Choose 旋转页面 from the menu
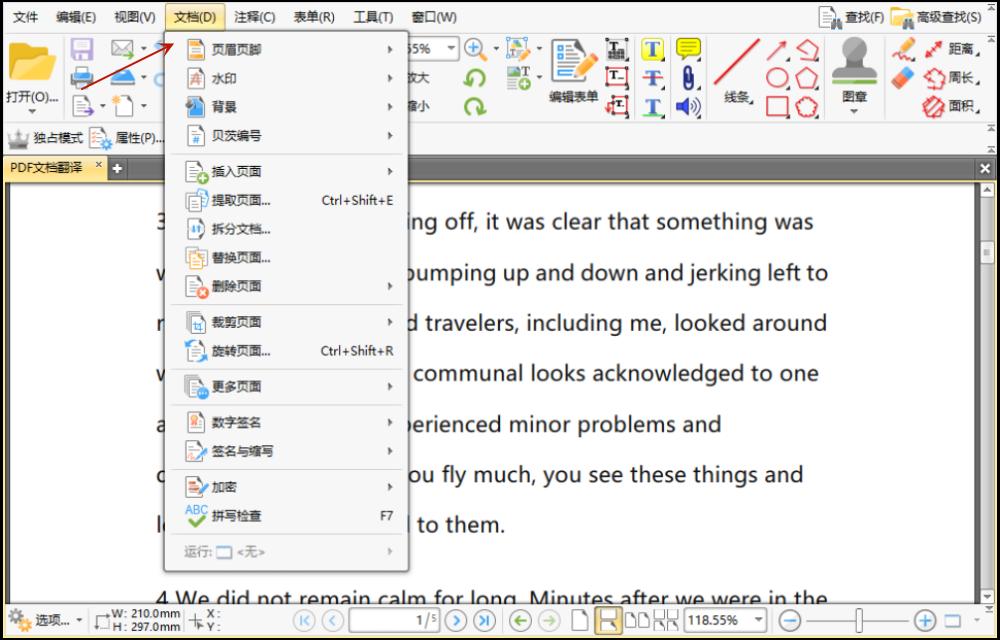This screenshot has width=1000, height=640. pyautogui.click(x=286, y=351)
